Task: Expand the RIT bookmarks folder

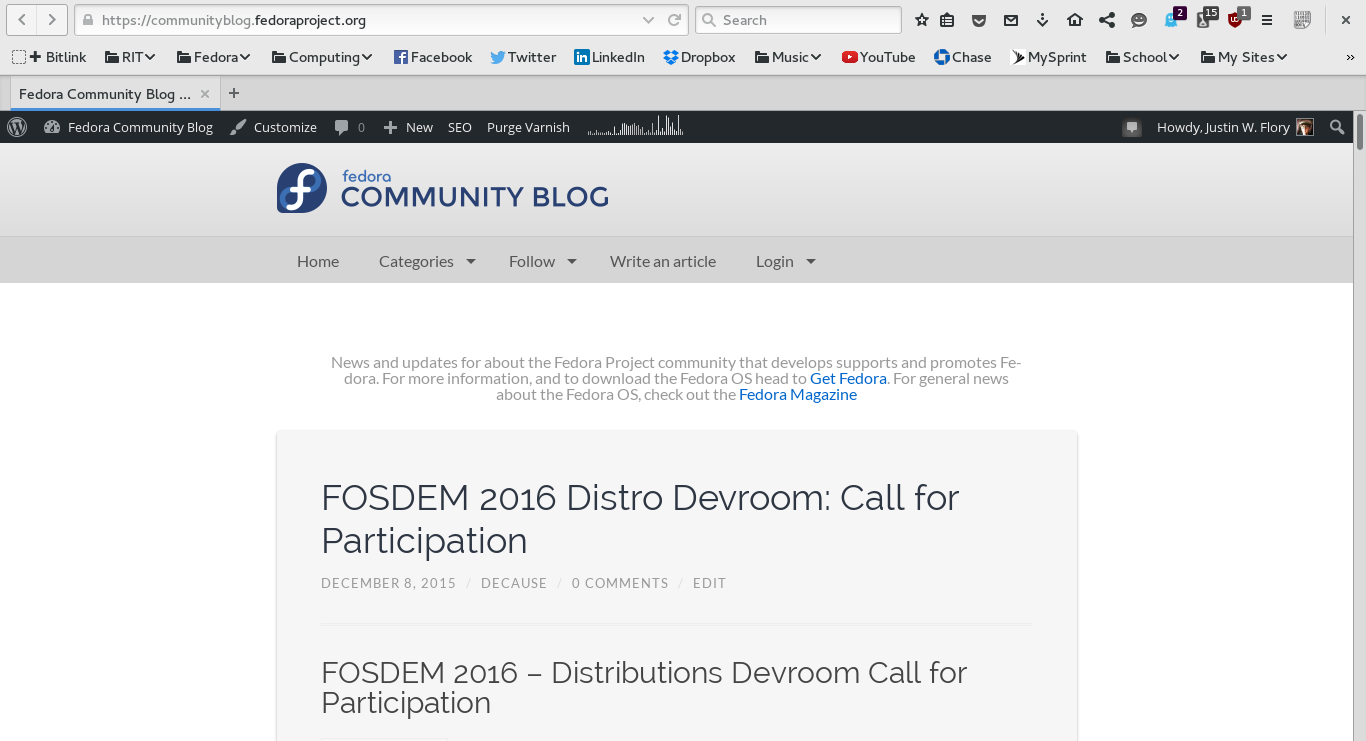Action: coord(130,57)
